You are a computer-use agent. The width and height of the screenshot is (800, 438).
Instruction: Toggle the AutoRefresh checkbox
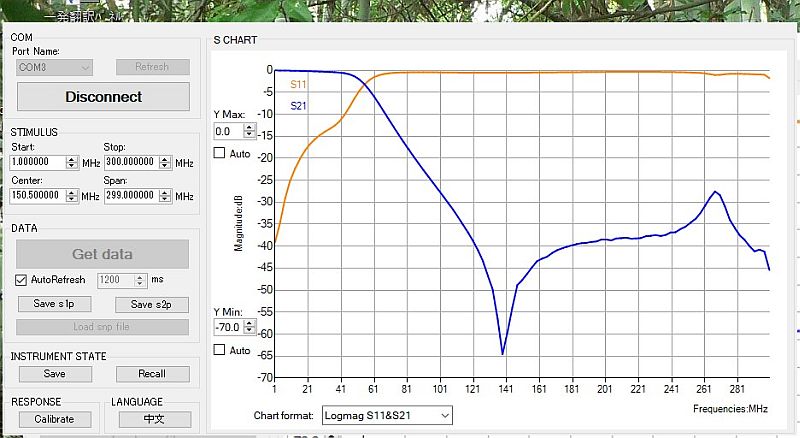pos(23,280)
